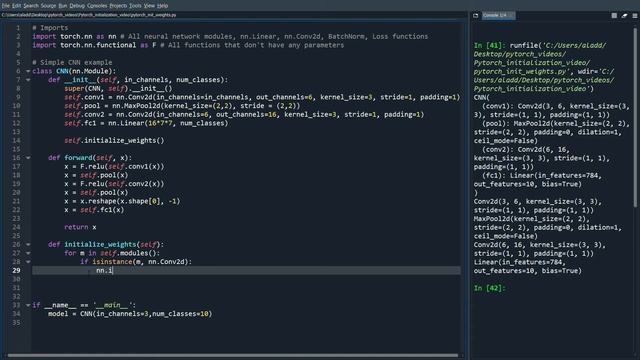Image resolution: width=640 pixels, height=360 pixels.
Task: Open the Help menu
Action: 162,6
